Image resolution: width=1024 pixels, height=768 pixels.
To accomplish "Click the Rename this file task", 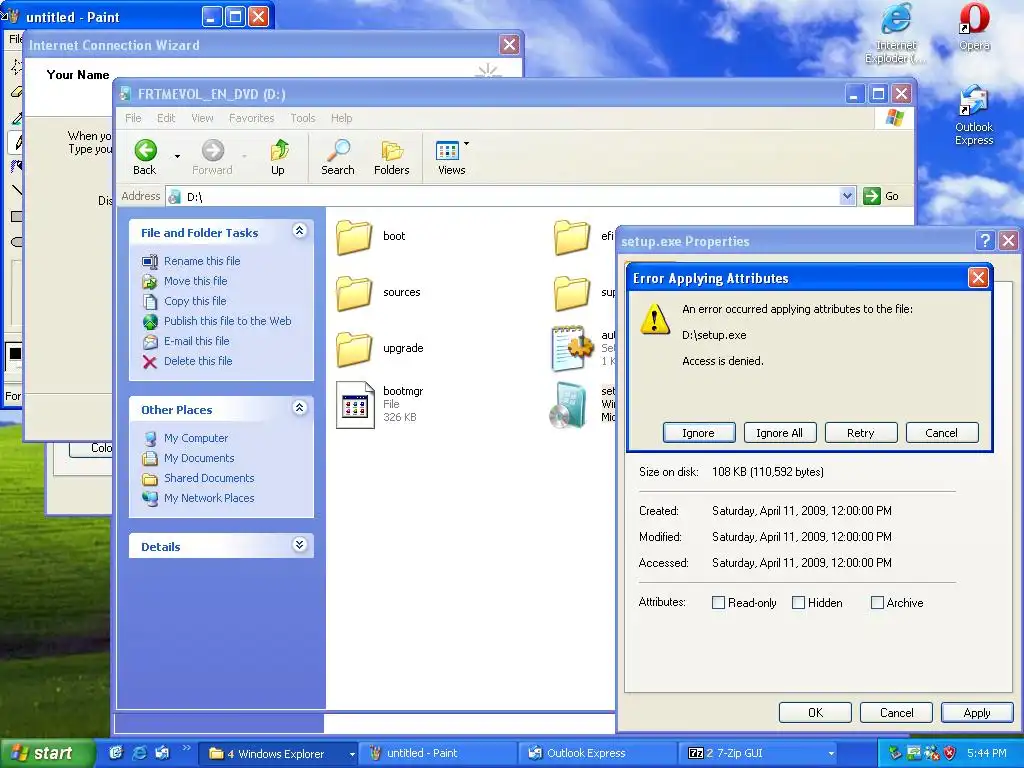I will [202, 261].
